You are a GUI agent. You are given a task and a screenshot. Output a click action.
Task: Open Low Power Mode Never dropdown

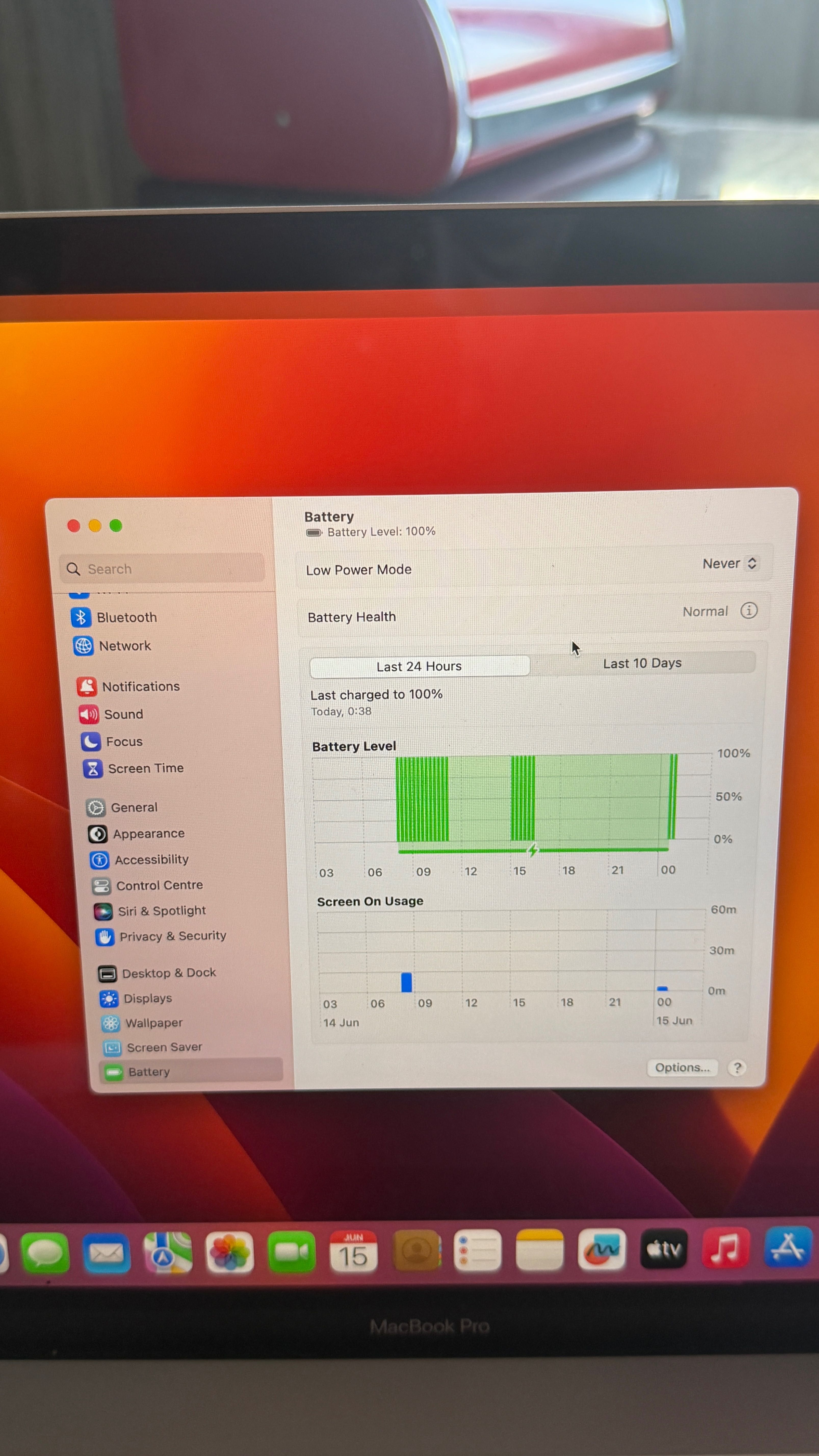point(730,564)
